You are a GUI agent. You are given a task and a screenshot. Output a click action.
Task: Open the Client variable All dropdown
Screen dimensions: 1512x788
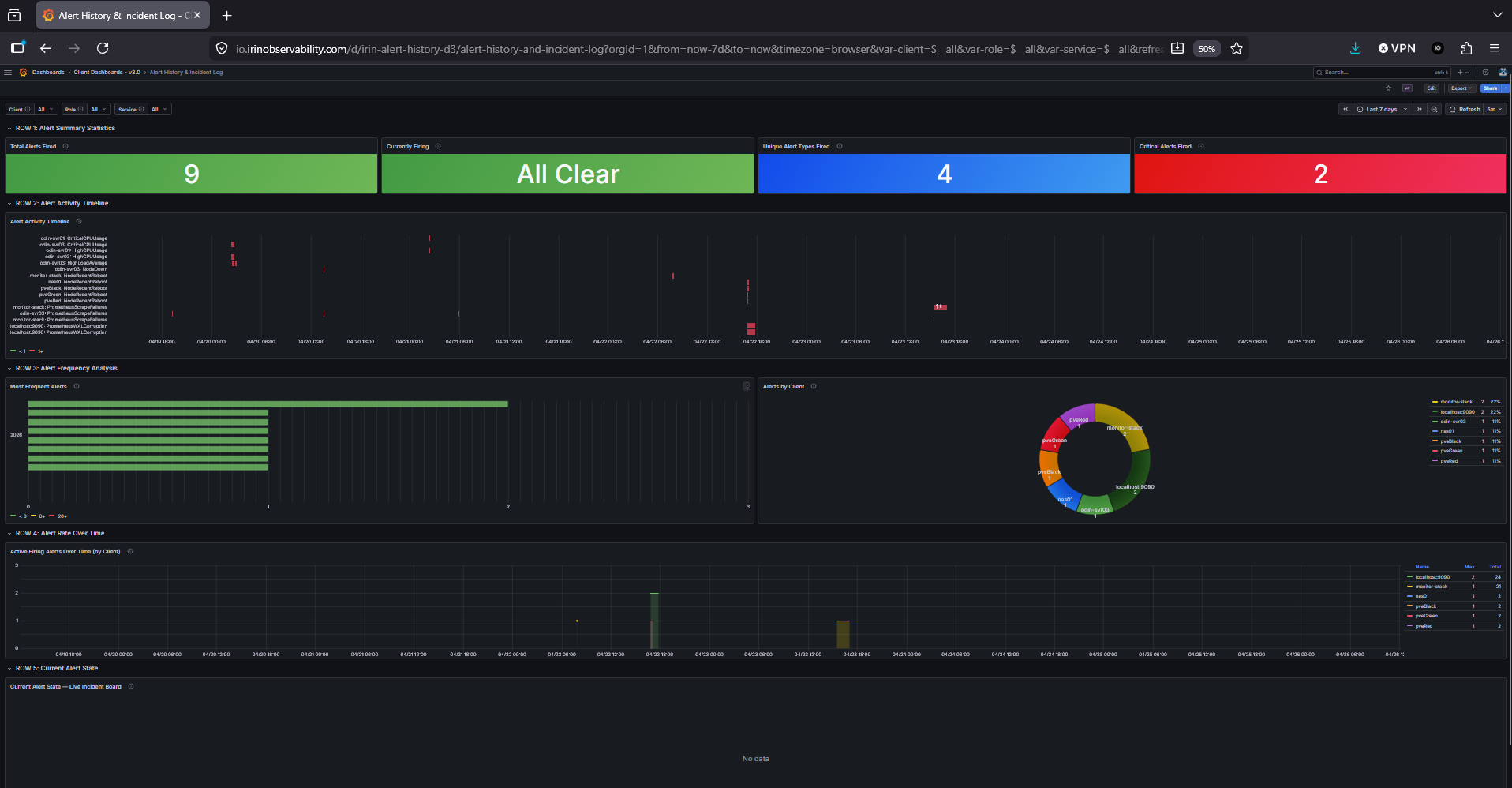pyautogui.click(x=46, y=109)
